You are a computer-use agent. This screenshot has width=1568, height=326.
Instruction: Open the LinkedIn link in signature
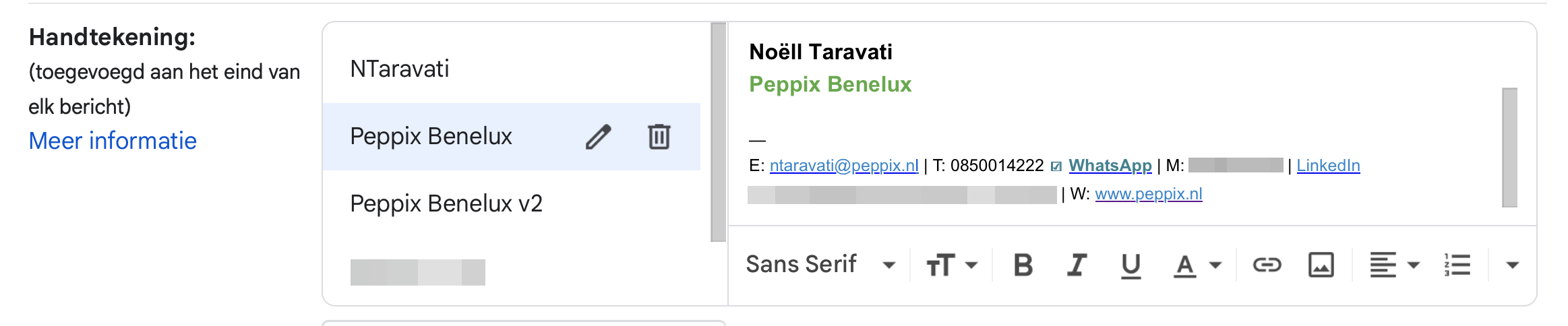pos(1328,166)
